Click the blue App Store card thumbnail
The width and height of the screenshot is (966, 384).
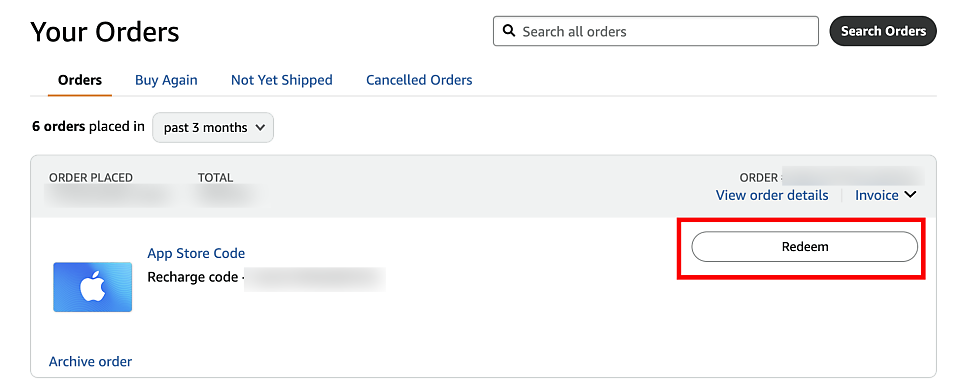pos(92,287)
